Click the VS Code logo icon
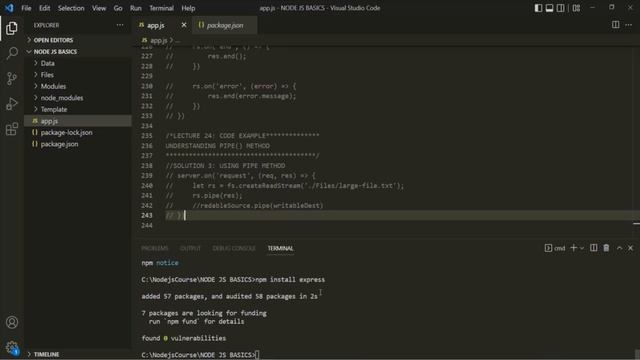 pyautogui.click(x=9, y=8)
